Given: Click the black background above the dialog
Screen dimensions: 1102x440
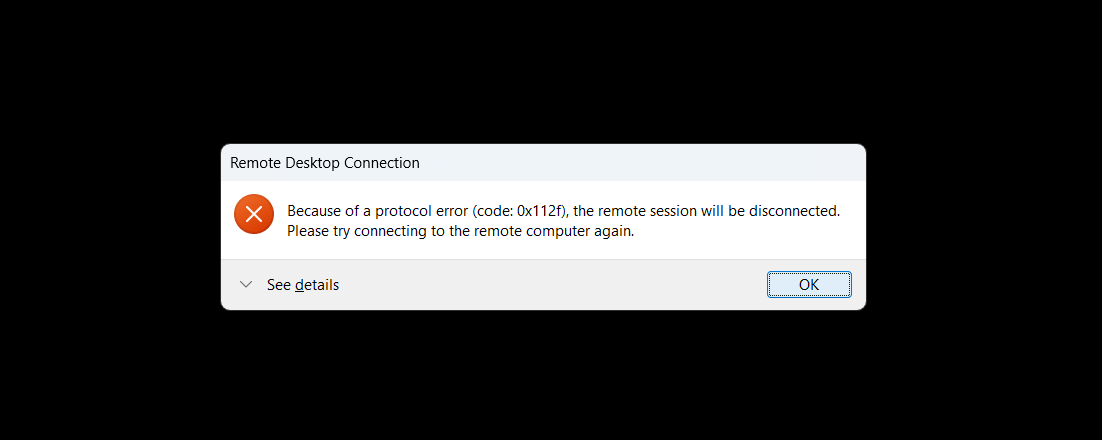Looking at the screenshot, I should tap(550, 70).
